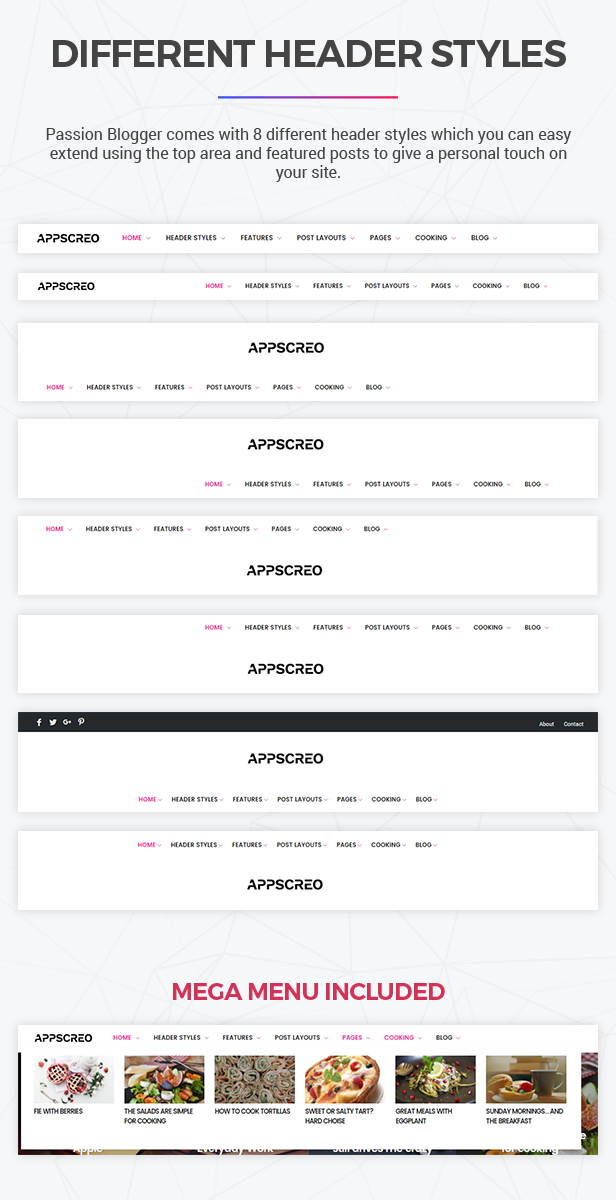The width and height of the screenshot is (616, 1200).
Task: Select the Pie with Berries post thumbnail
Action: 74,1079
